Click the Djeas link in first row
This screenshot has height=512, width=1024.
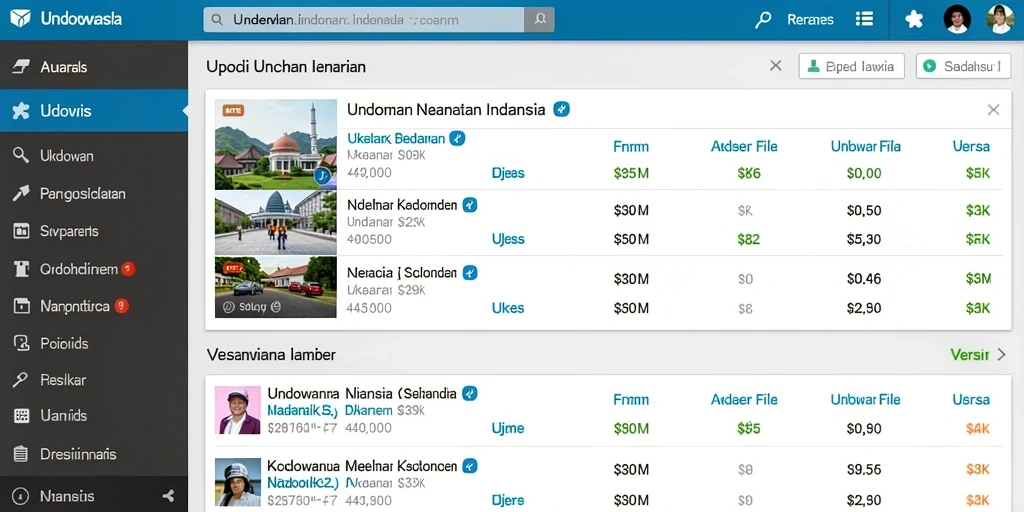click(508, 173)
